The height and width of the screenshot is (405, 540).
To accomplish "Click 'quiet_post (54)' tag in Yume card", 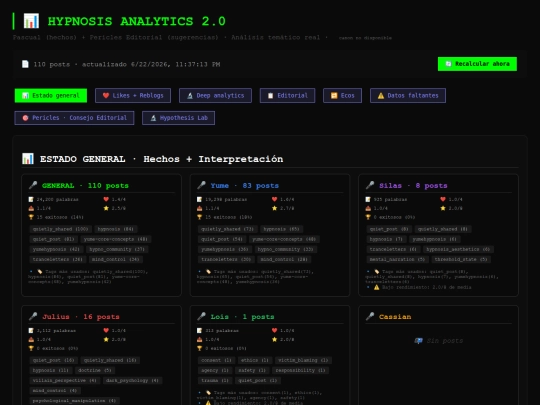I will point(222,239).
